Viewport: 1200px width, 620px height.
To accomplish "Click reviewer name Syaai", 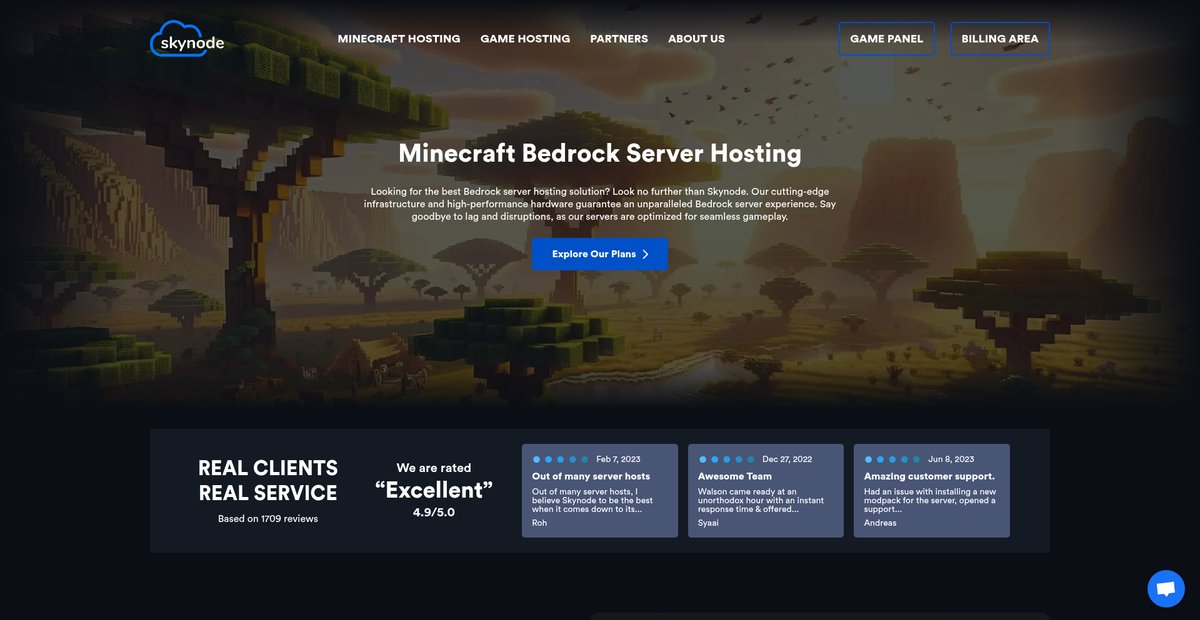I will [709, 523].
